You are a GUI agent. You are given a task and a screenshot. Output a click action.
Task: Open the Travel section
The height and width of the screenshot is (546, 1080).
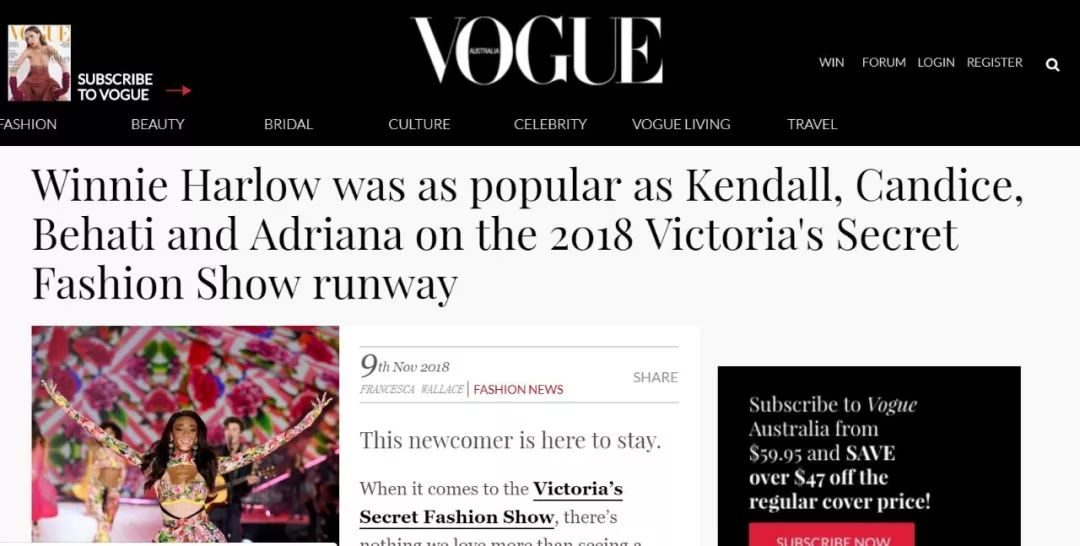(x=812, y=124)
